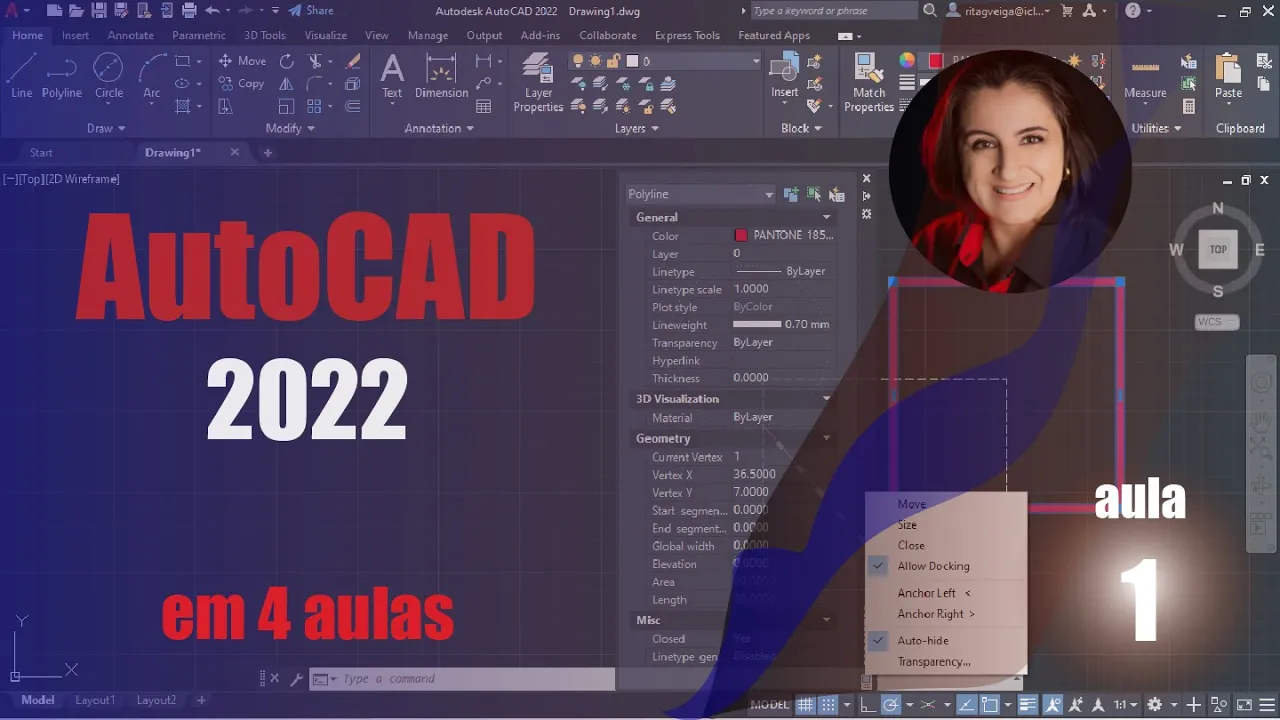Click the Copy tool in Modify panel
This screenshot has width=1280, height=720.
[242, 84]
